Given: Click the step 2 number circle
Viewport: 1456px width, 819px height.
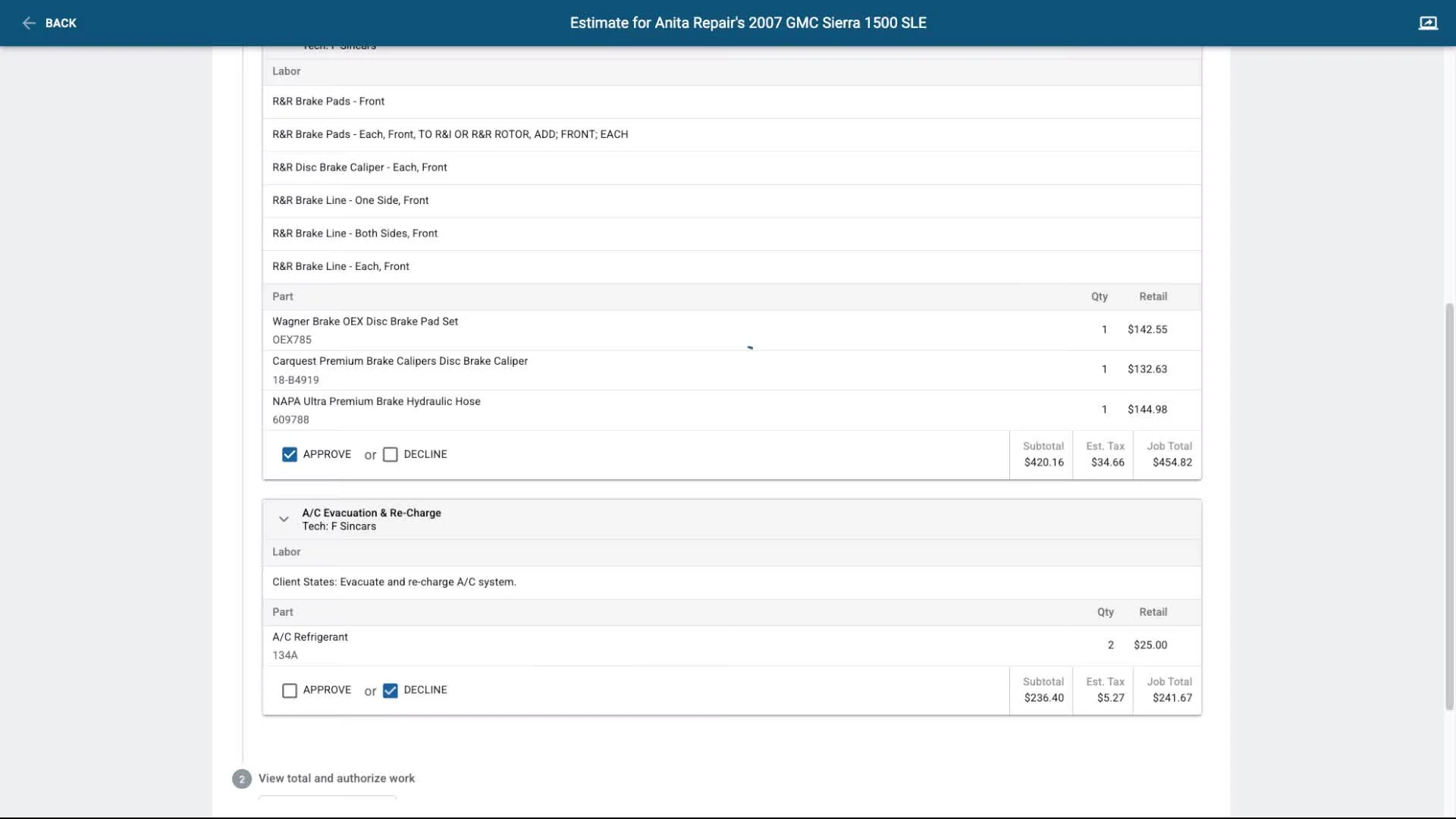Looking at the screenshot, I should point(242,779).
